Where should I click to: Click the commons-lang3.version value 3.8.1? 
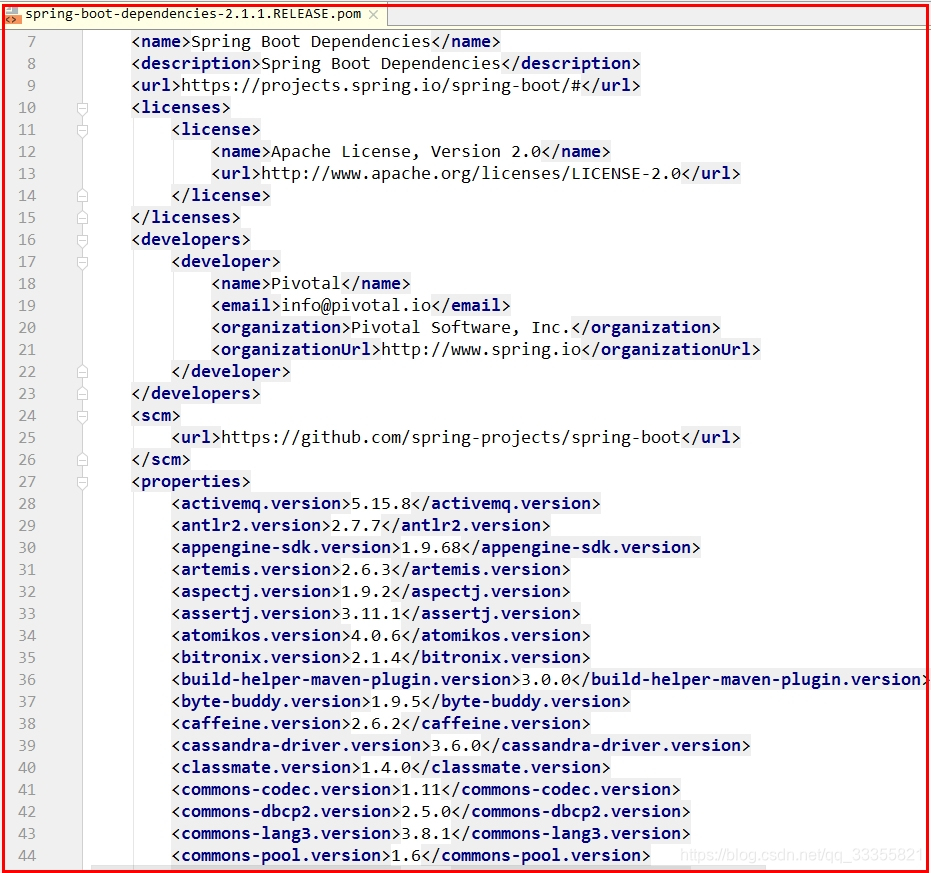pos(426,833)
